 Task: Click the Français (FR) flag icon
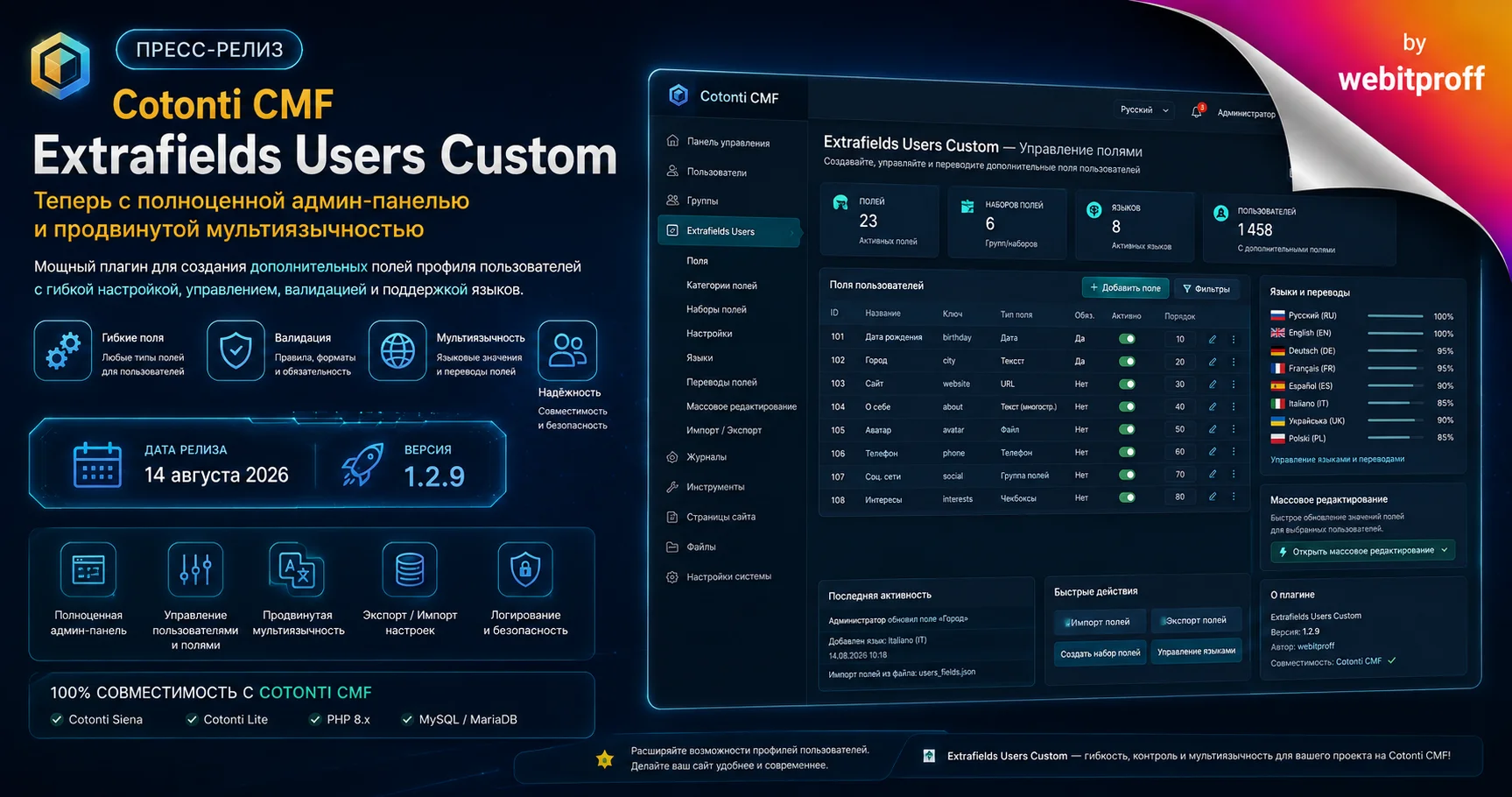[x=1277, y=368]
